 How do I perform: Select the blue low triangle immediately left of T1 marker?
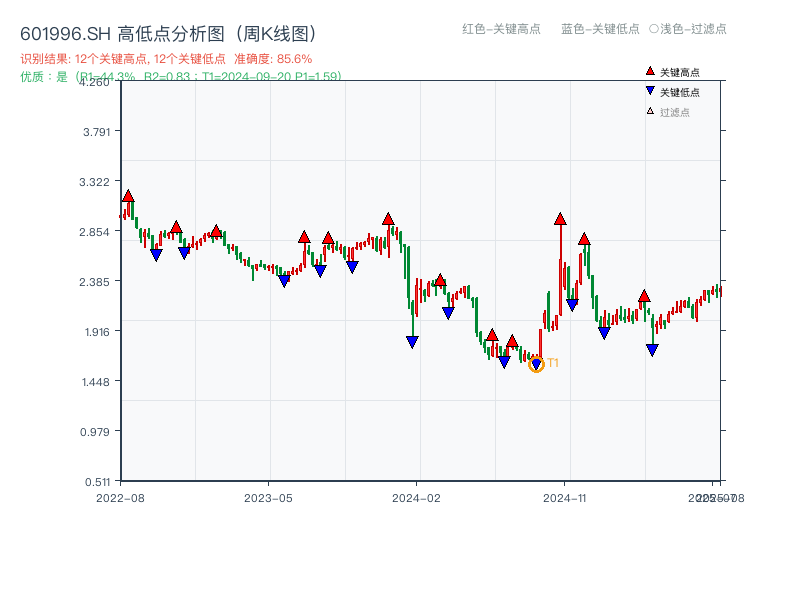(504, 362)
